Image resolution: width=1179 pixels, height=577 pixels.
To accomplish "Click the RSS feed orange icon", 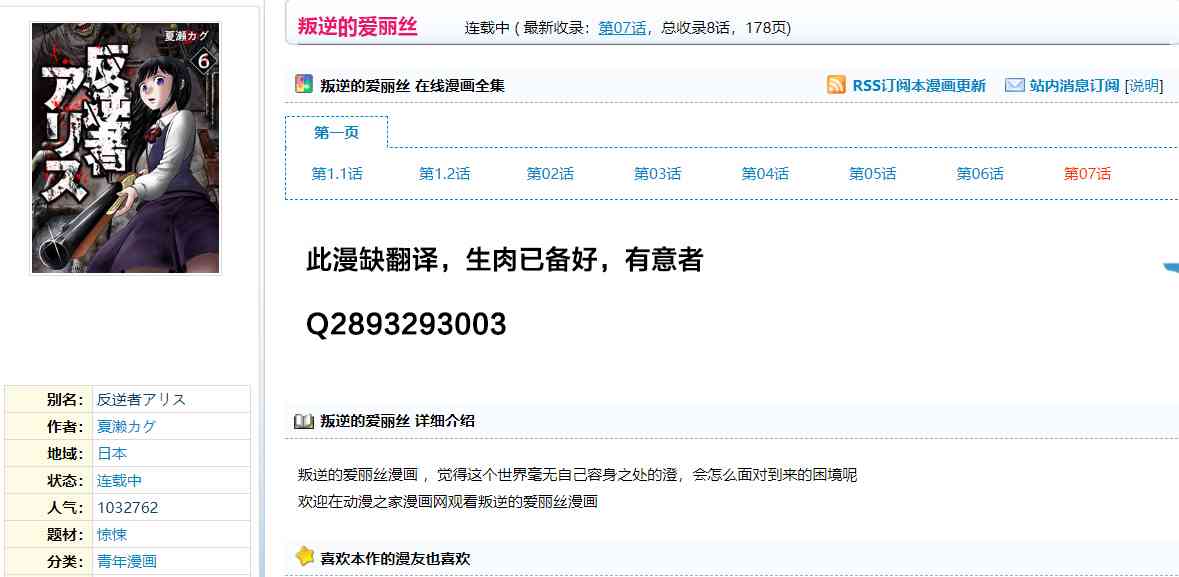I will [836, 85].
